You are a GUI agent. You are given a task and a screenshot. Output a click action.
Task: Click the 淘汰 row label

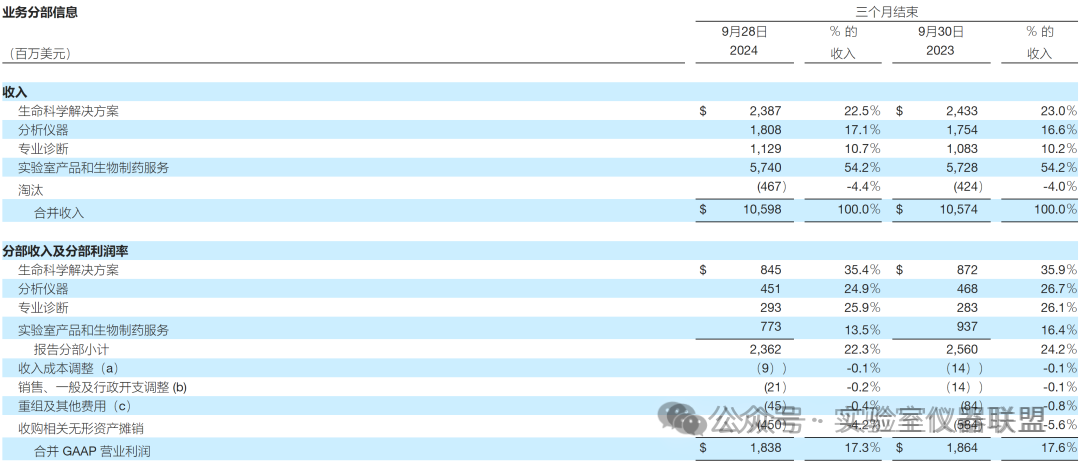31,188
